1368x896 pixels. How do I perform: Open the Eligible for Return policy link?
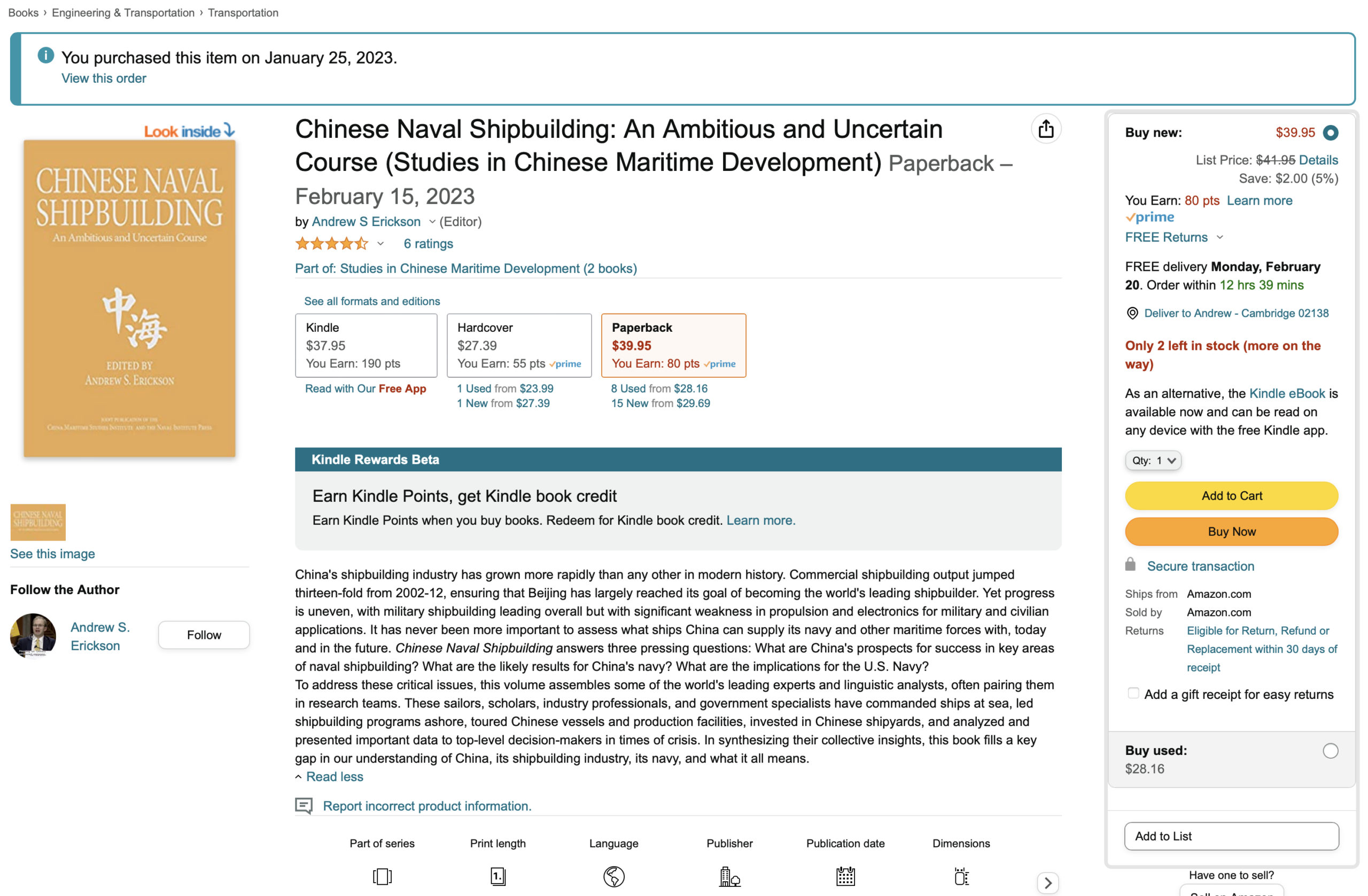point(1262,649)
